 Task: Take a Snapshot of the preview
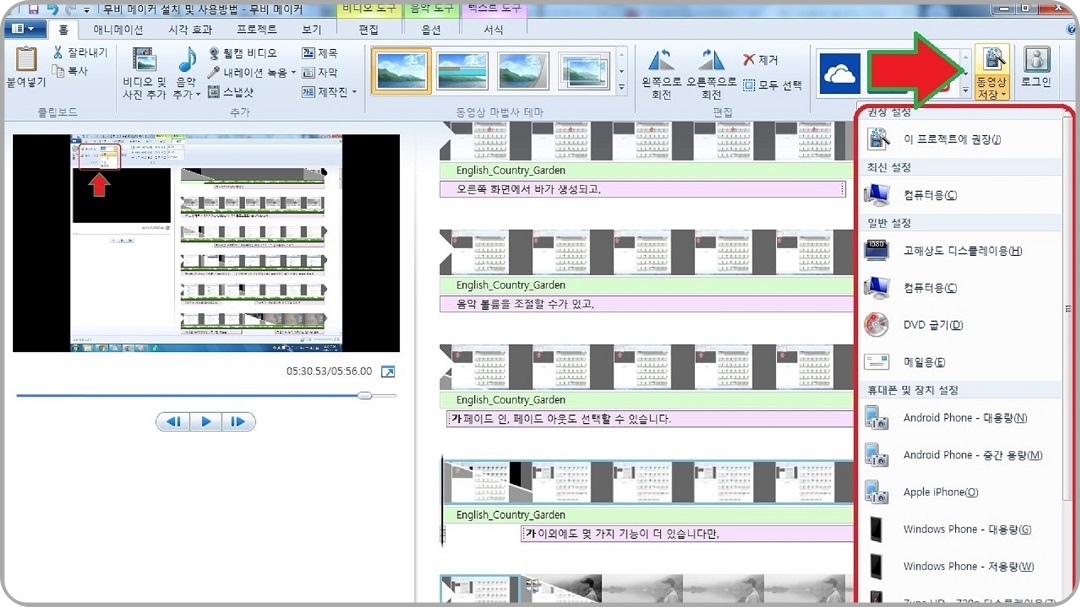click(x=231, y=92)
